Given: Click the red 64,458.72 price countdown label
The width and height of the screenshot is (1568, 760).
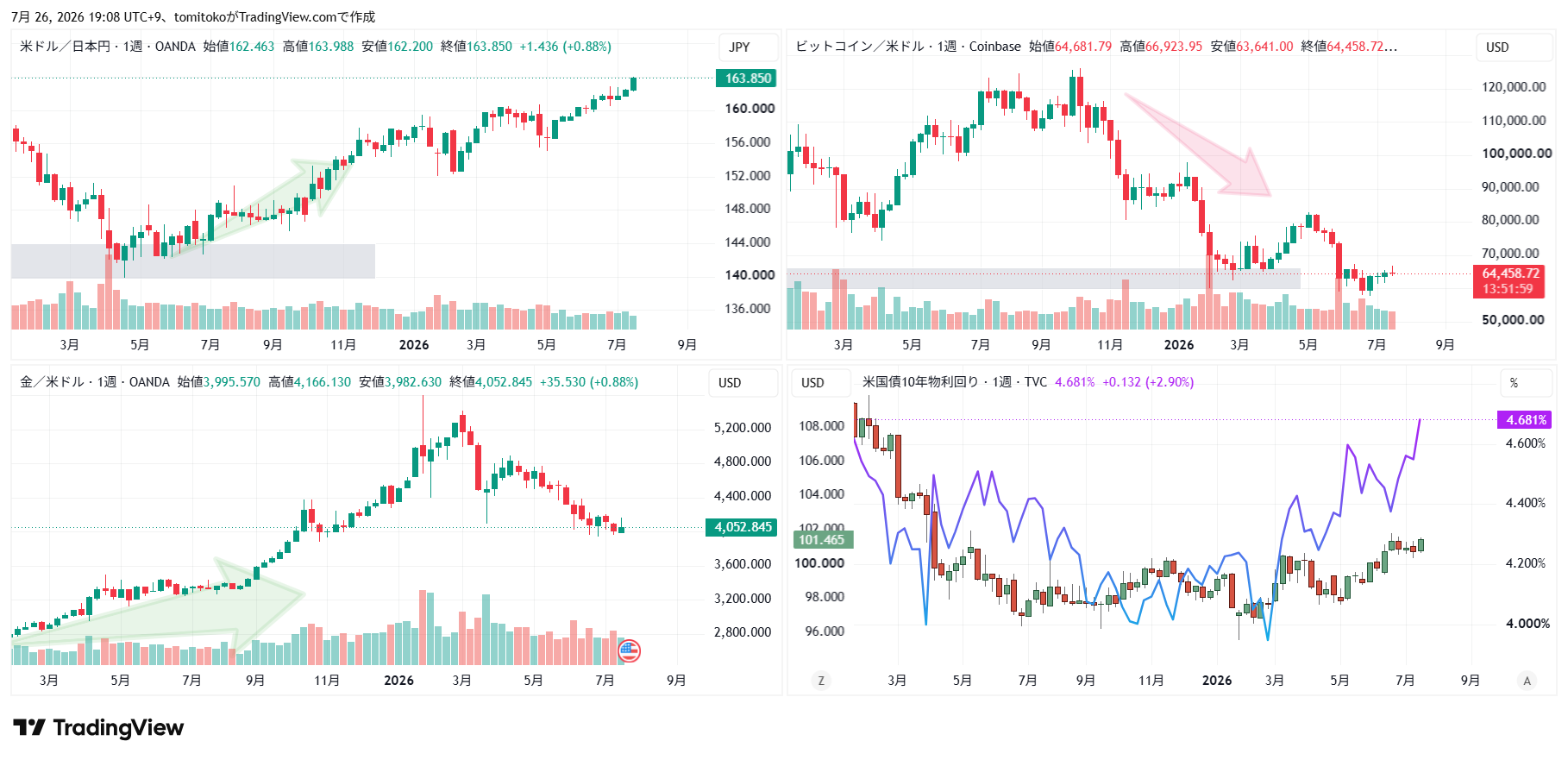Looking at the screenshot, I should 1508,281.
